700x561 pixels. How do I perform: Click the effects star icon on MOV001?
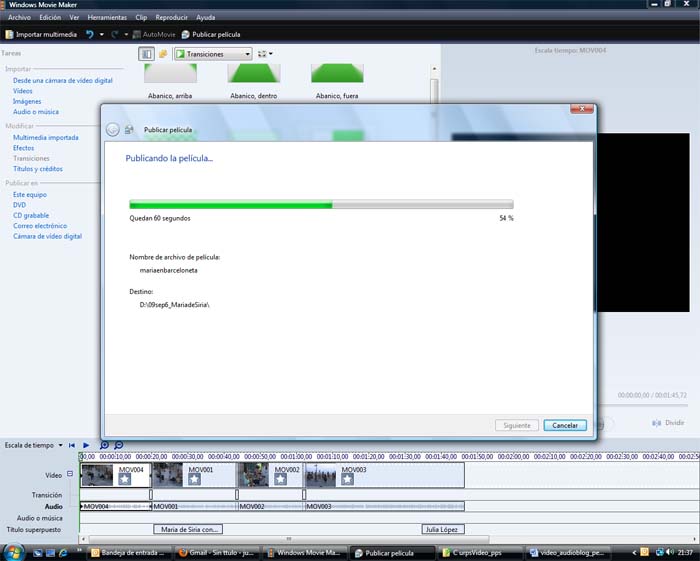[x=194, y=479]
